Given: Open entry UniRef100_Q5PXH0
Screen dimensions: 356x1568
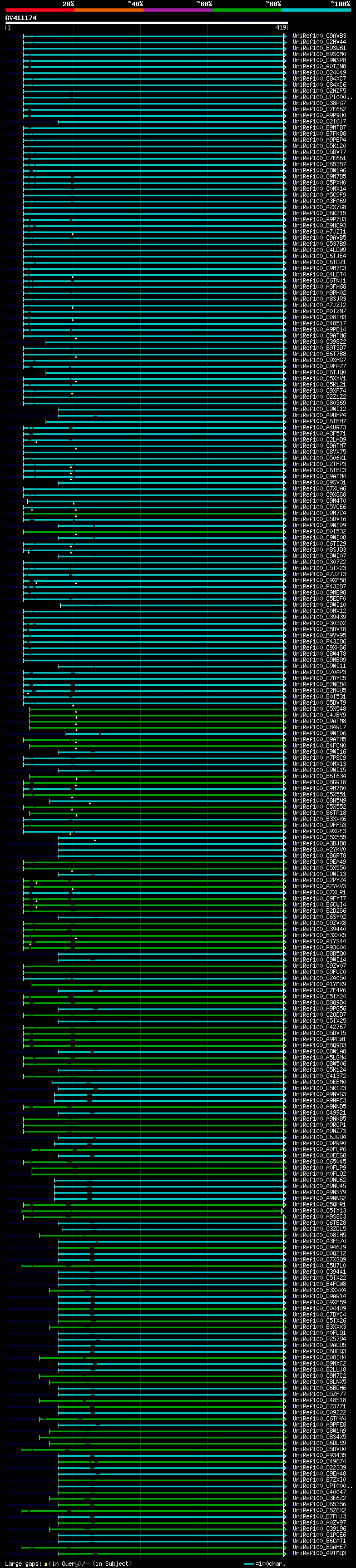Looking at the screenshot, I should [x=319, y=182].
